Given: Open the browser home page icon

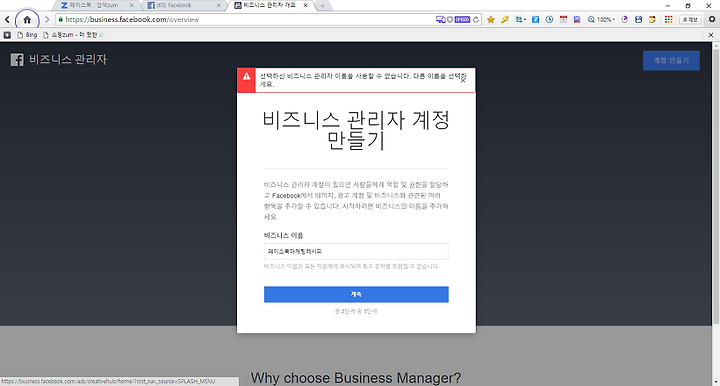Looking at the screenshot, I should point(27,20).
